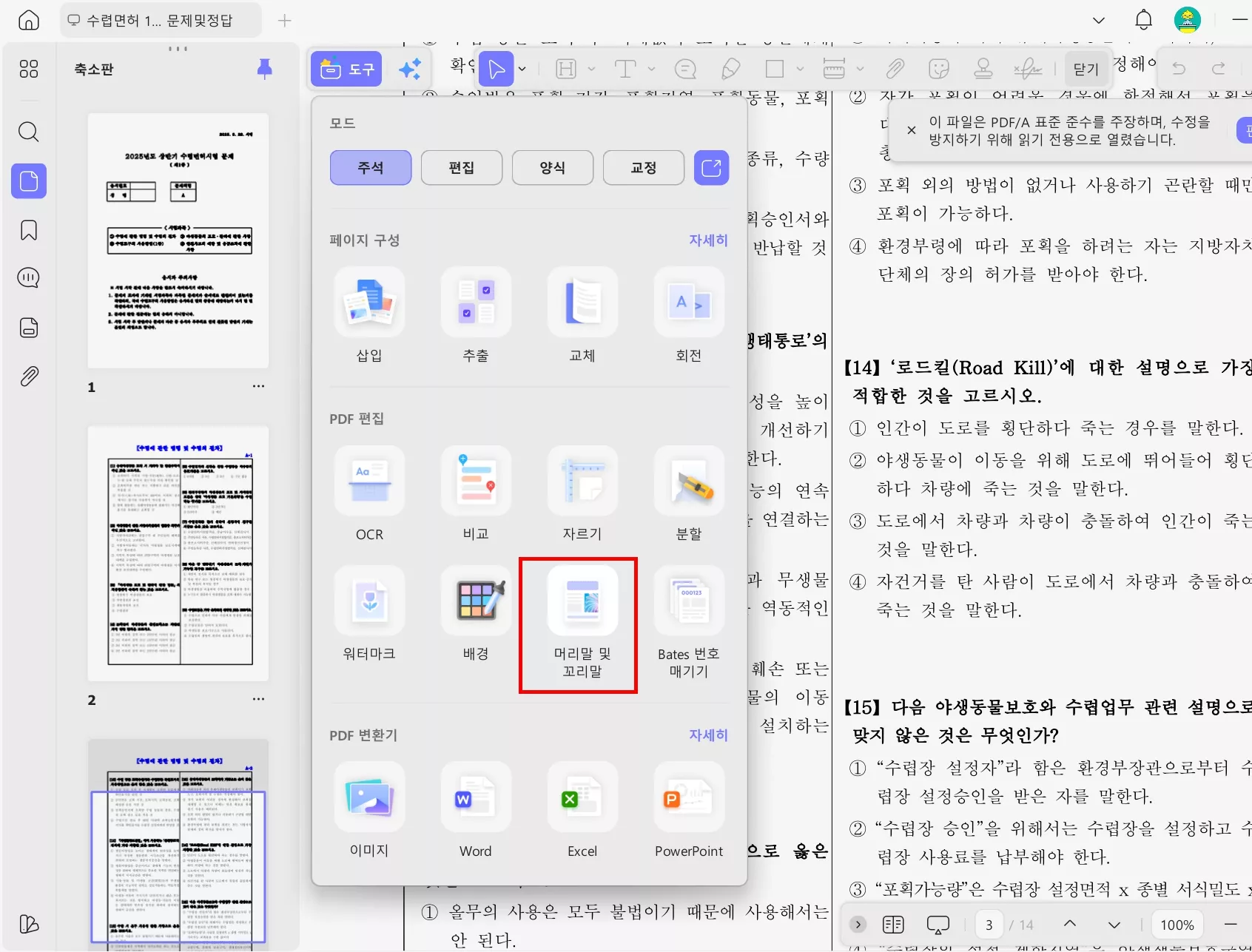Viewport: 1252px width, 952px height.
Task: Click 자세히 next to 페이지 구성
Action: click(x=707, y=240)
